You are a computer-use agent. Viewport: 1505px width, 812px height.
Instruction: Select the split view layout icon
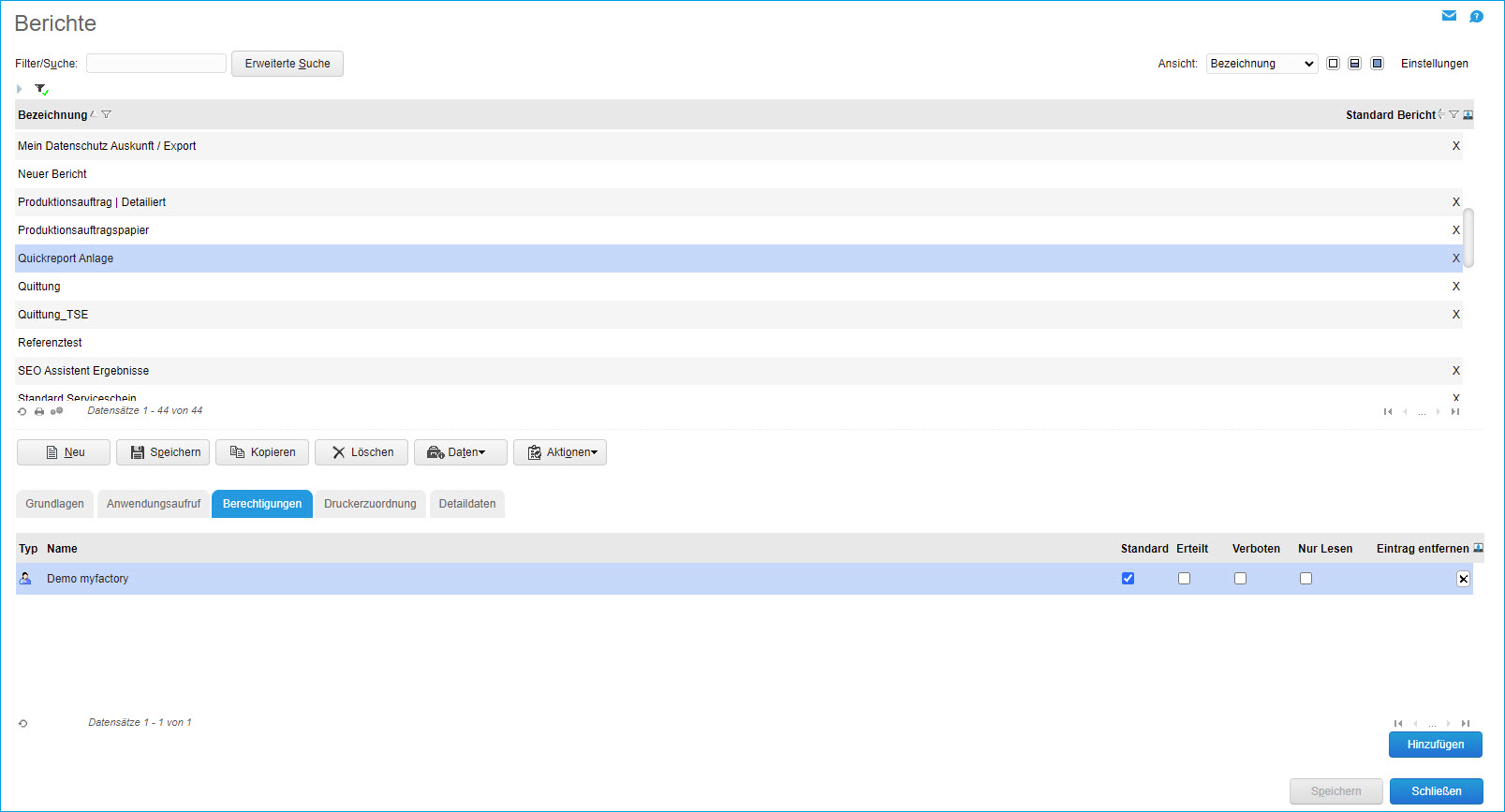coord(1354,64)
